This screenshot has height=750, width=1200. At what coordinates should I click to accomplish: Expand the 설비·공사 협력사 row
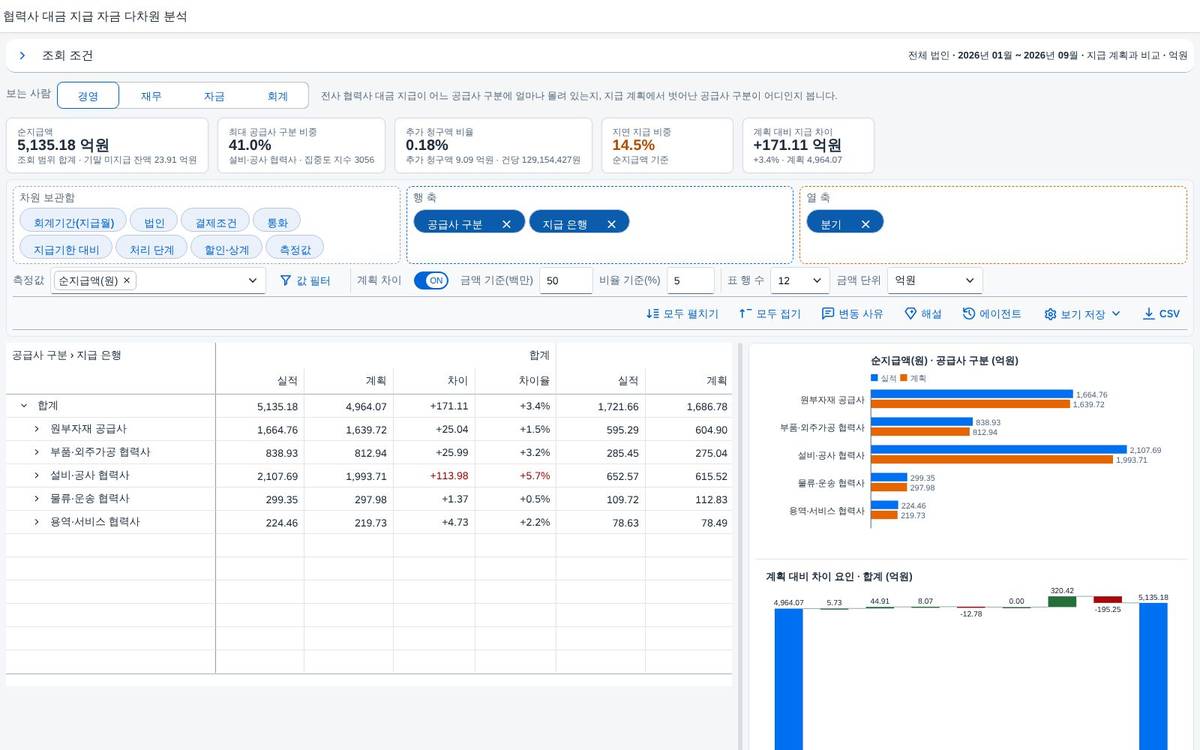point(37,476)
